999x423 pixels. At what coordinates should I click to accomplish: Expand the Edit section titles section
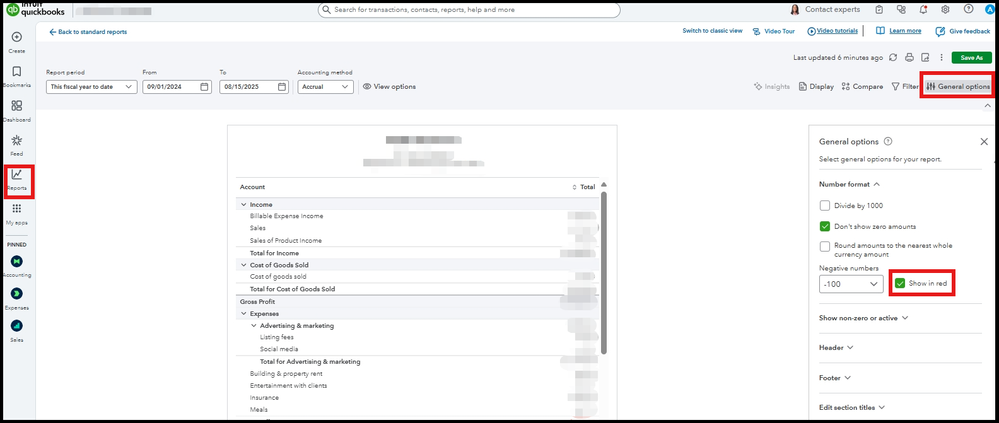coord(854,408)
